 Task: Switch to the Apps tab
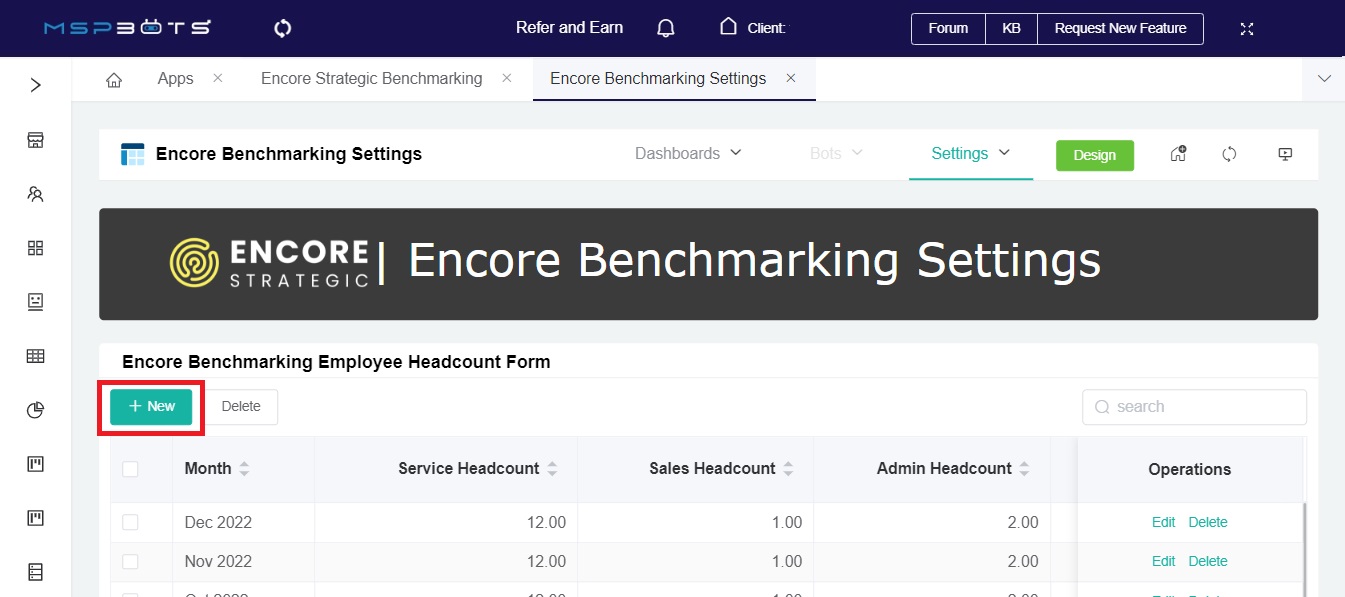click(176, 78)
